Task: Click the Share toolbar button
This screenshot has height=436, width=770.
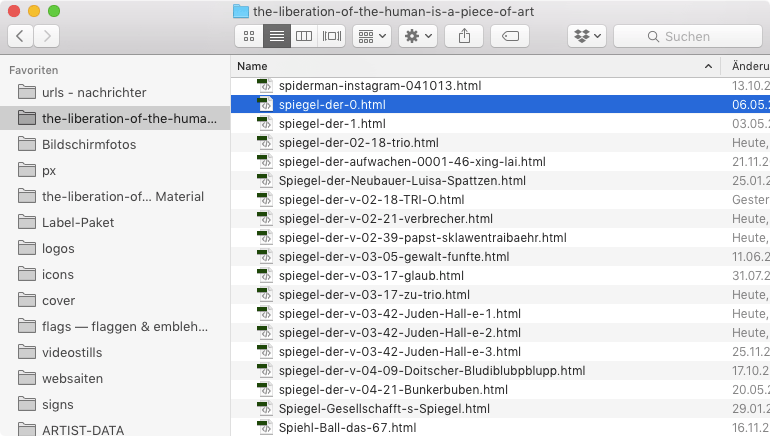Action: click(464, 36)
